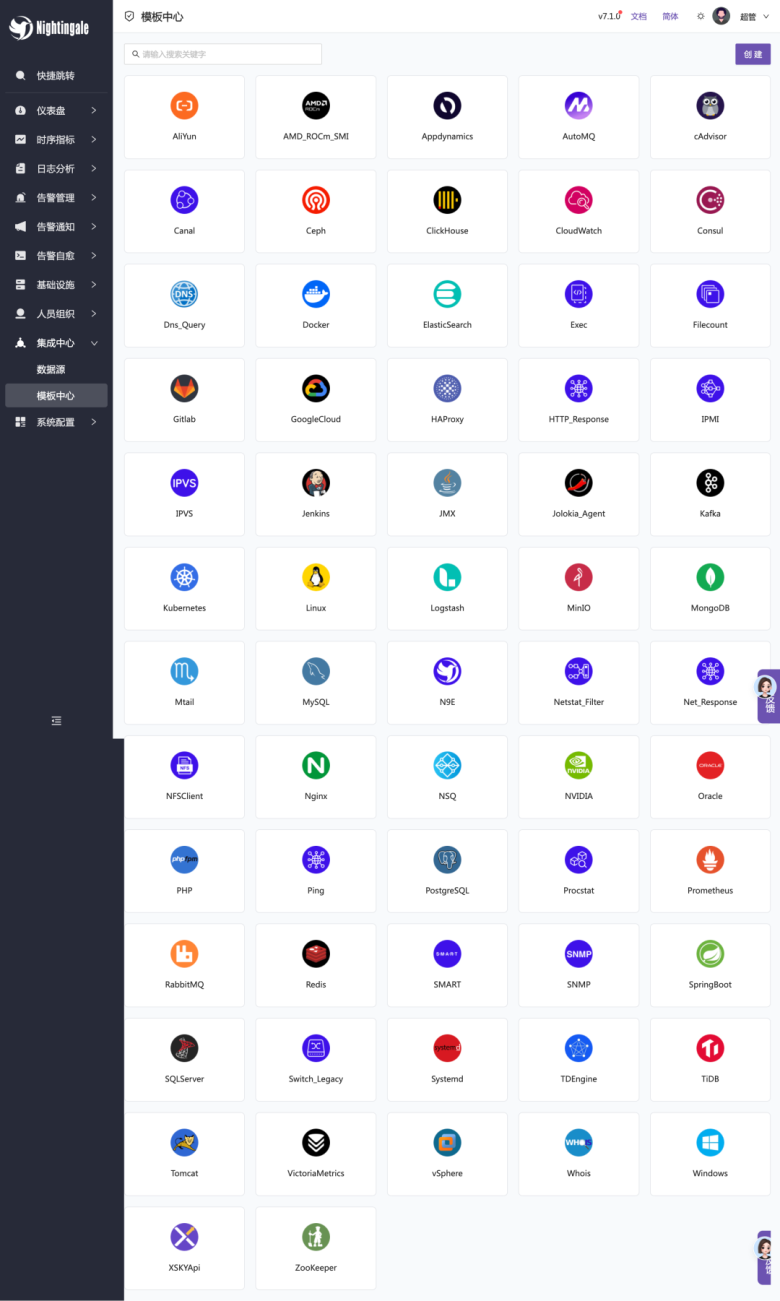Select the Nginx template icon
Screen dimensions: 780x1301
point(316,766)
